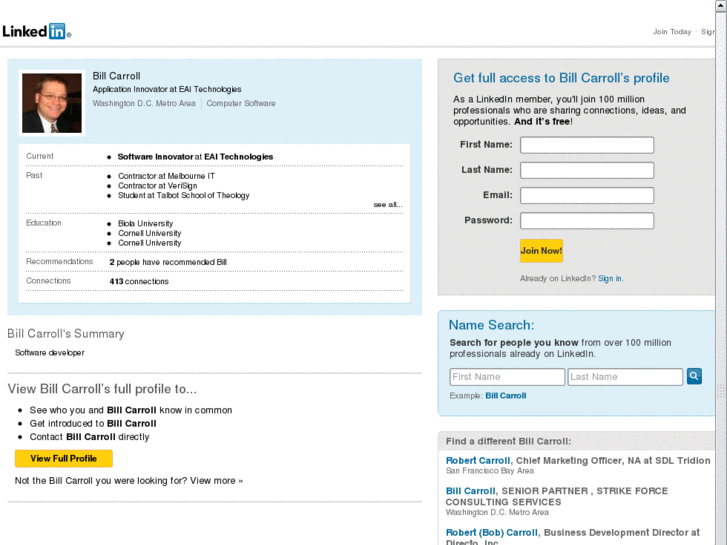Open Bill Carroll's profile photo
The image size is (727, 545).
pyautogui.click(x=52, y=102)
